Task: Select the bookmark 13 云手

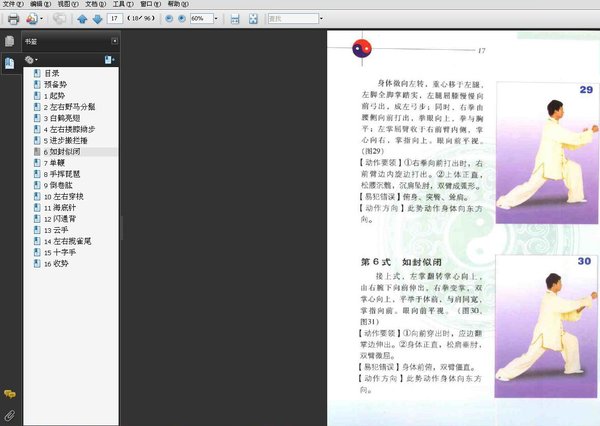Action: 56,230
